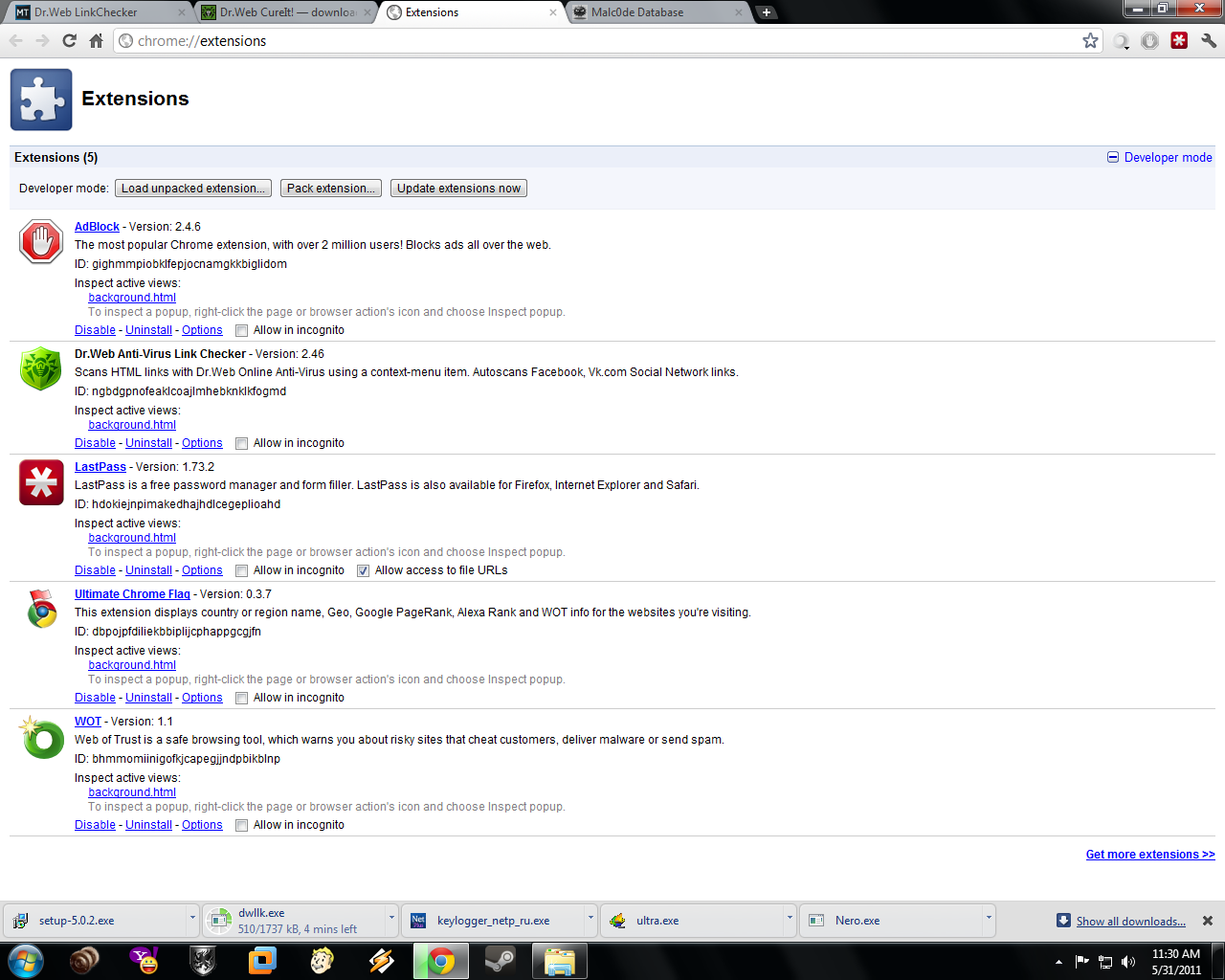Image resolution: width=1225 pixels, height=980 pixels.
Task: Toggle Allow in incognito for Dr.Web Link Checker
Action: click(x=242, y=444)
